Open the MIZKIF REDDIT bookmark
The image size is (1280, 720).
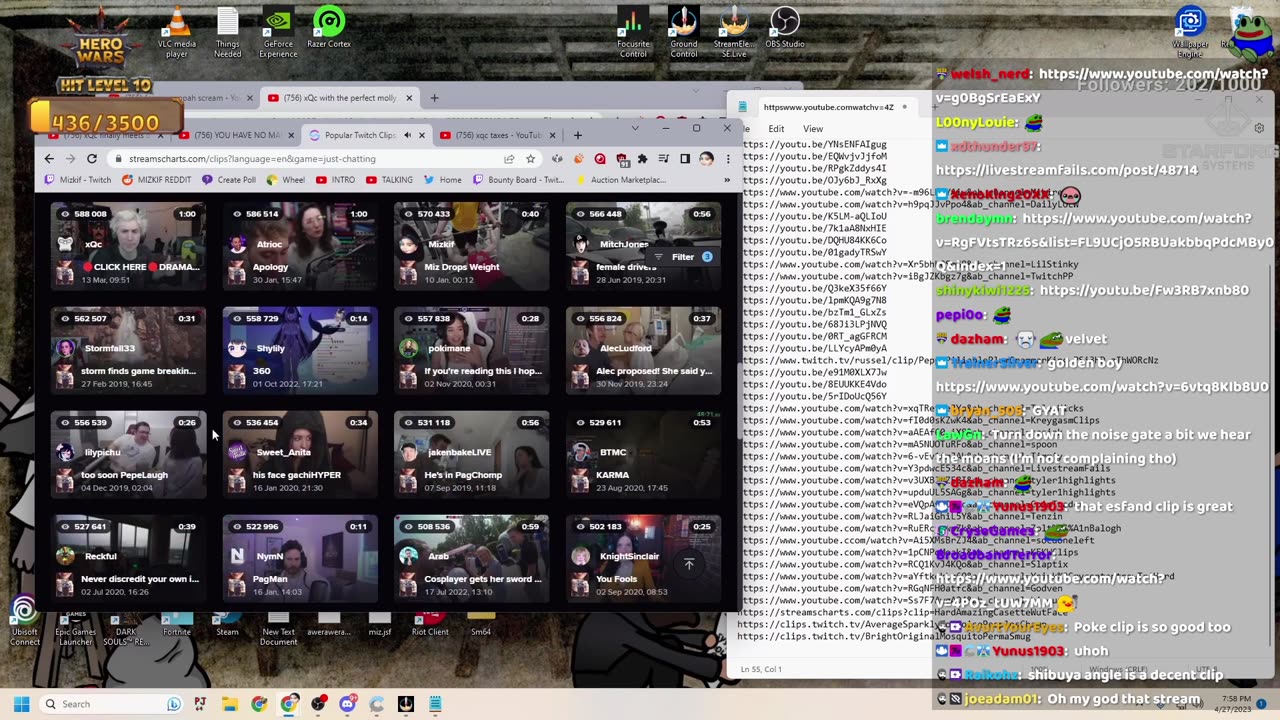[156, 180]
